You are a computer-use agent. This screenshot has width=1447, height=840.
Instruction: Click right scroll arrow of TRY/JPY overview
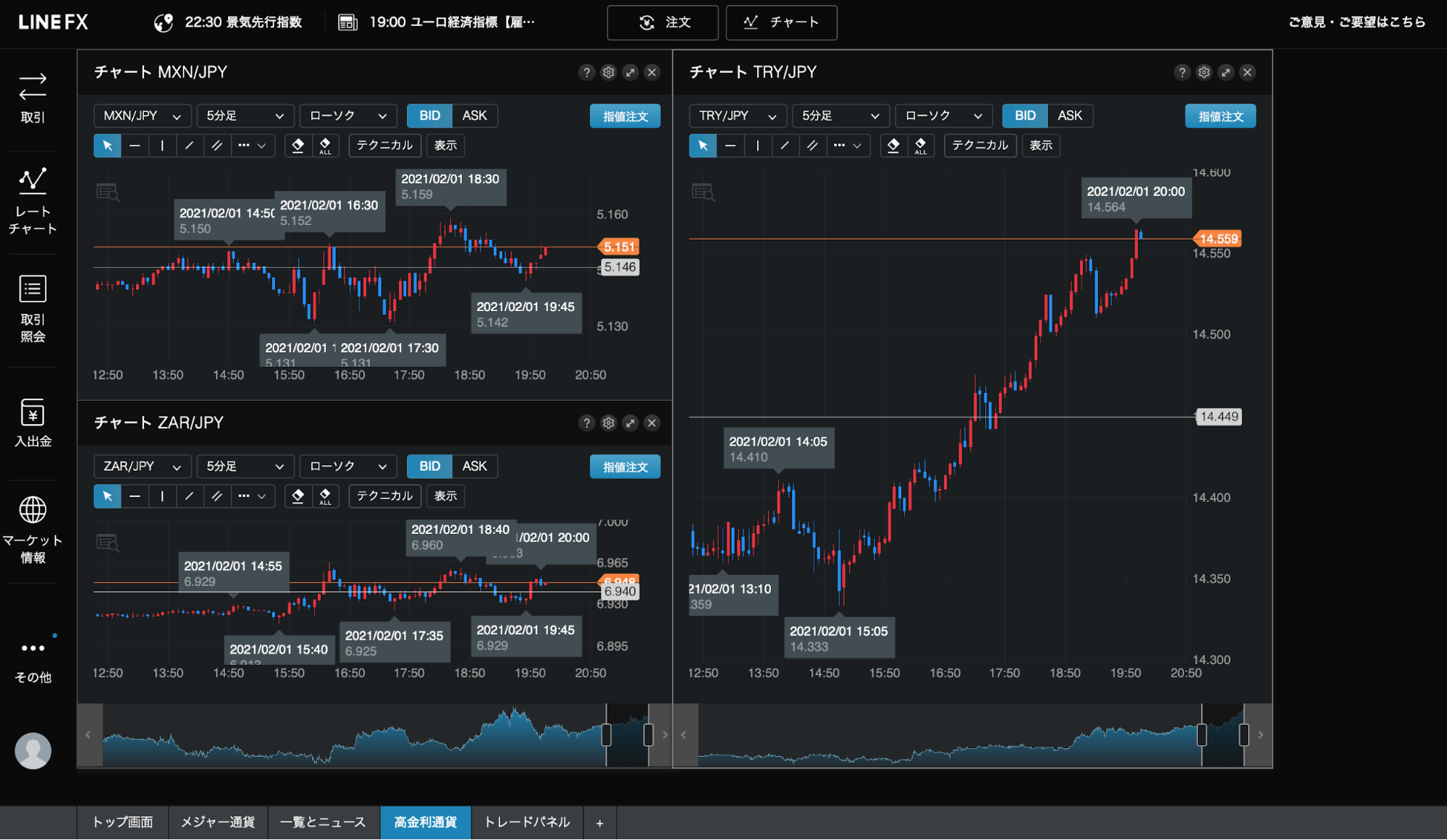pyautogui.click(x=1261, y=735)
